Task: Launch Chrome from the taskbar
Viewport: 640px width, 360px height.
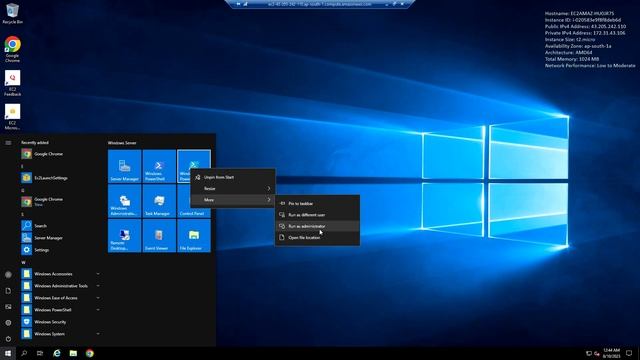Action: (89, 353)
